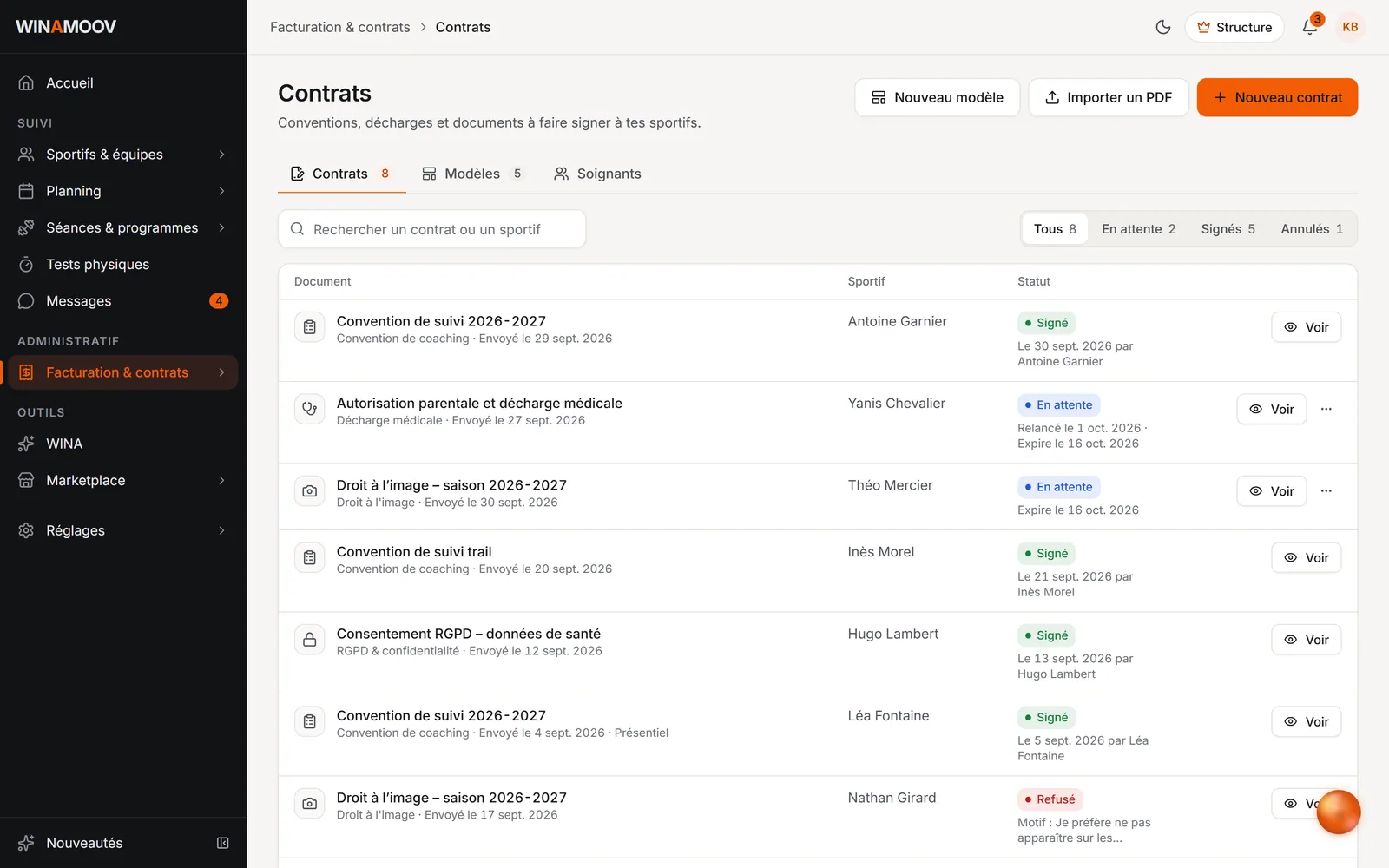Show all contracts with Tous filter
The height and width of the screenshot is (868, 1389).
pyautogui.click(x=1055, y=229)
